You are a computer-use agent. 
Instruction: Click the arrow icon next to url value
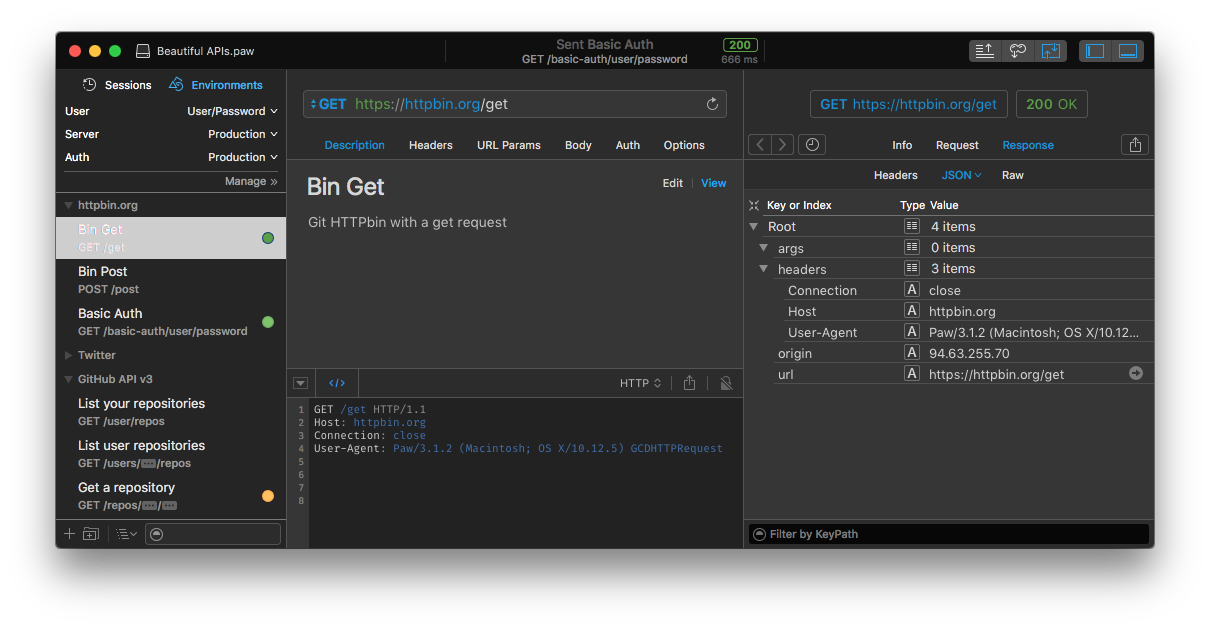tap(1136, 373)
